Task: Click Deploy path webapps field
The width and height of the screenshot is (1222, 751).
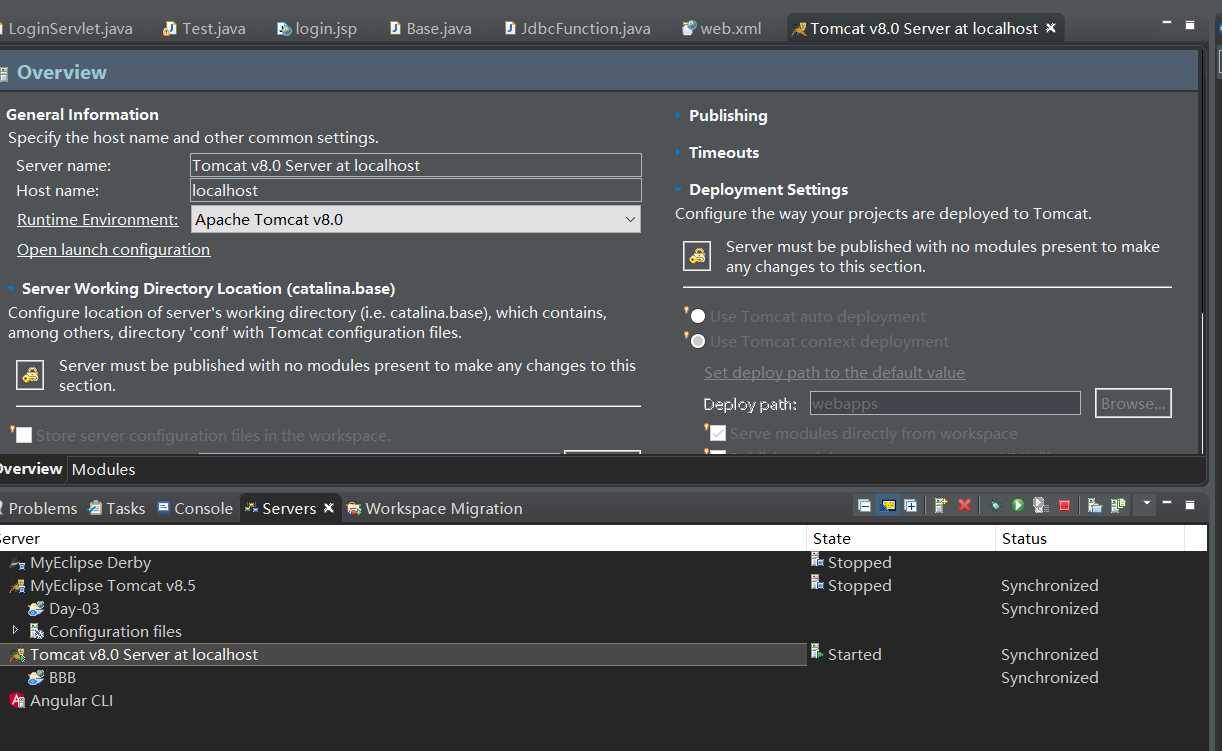Action: click(x=944, y=403)
